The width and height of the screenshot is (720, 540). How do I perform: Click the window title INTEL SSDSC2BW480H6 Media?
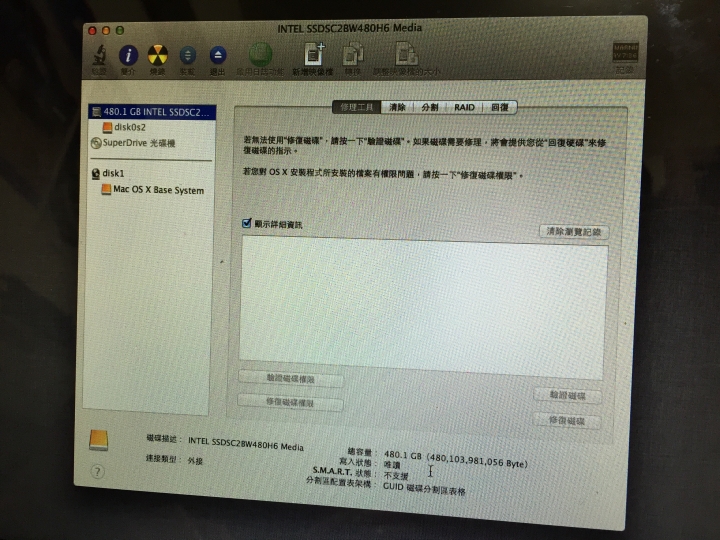click(x=349, y=28)
